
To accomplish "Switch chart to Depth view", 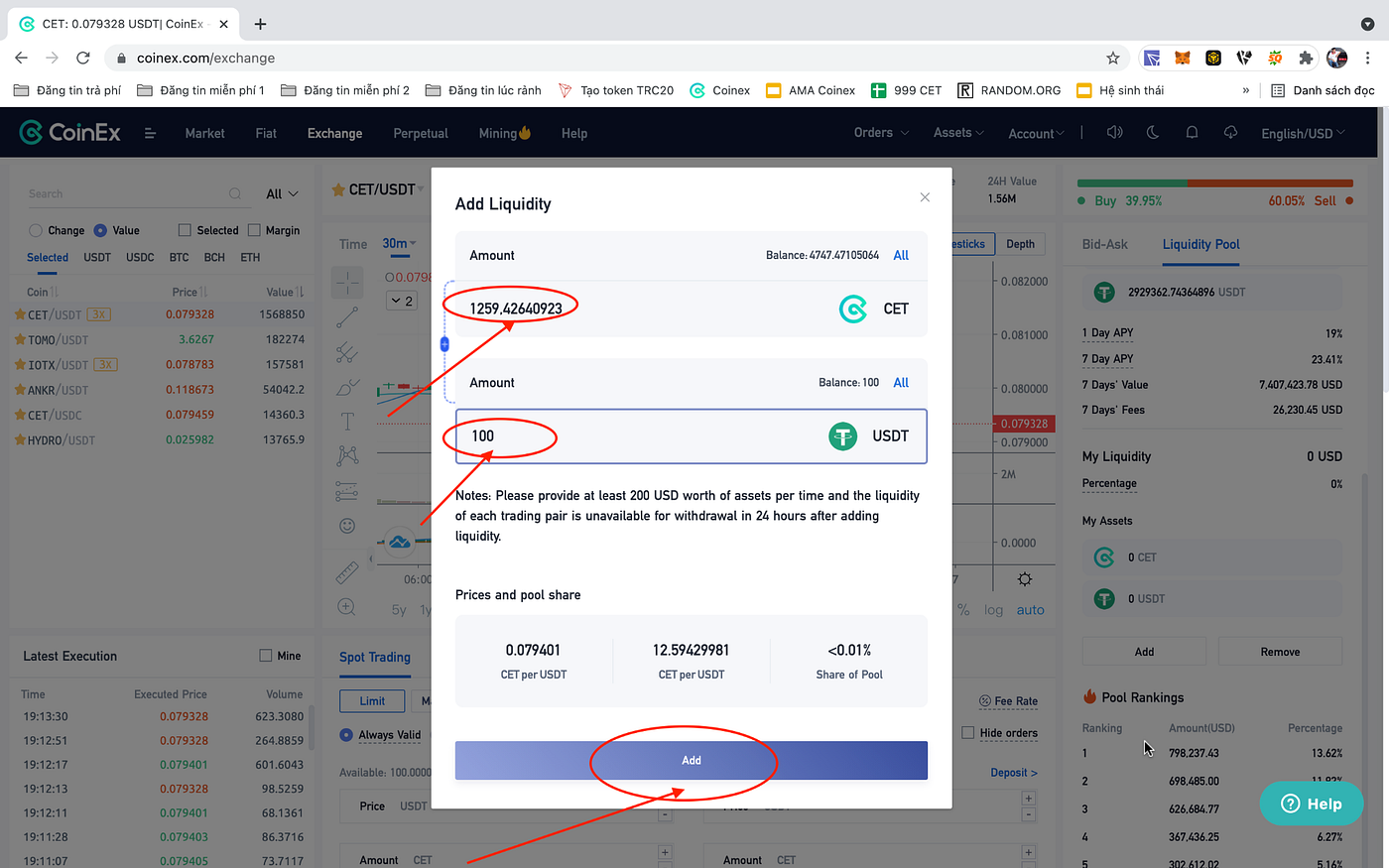I will coord(1020,244).
